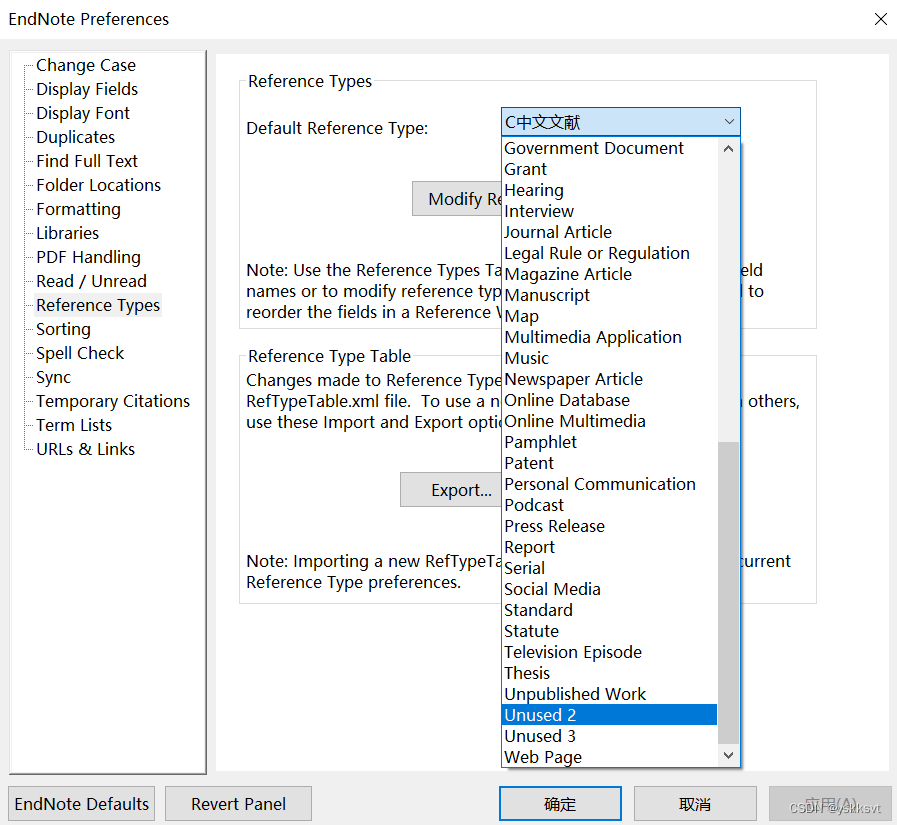Pick Magazine Article in the list
897x825 pixels.
click(x=609, y=275)
